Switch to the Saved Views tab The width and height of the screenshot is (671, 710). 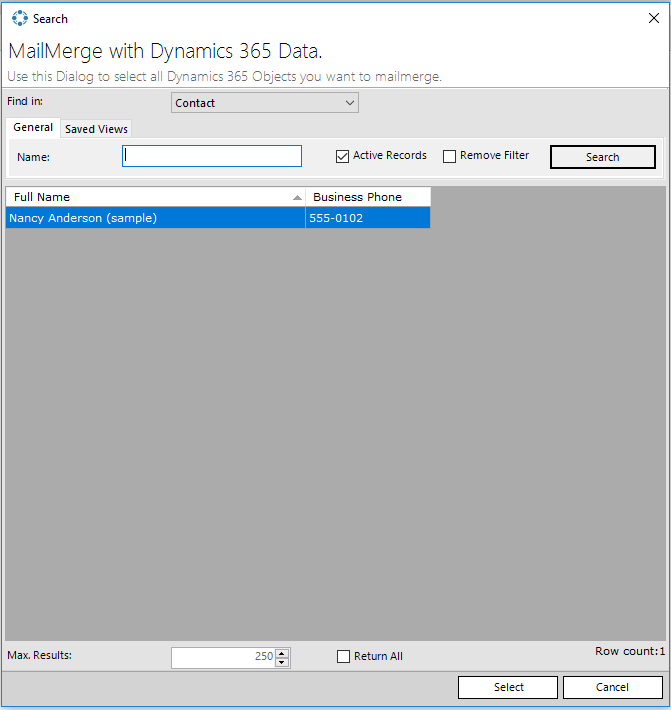(x=96, y=129)
